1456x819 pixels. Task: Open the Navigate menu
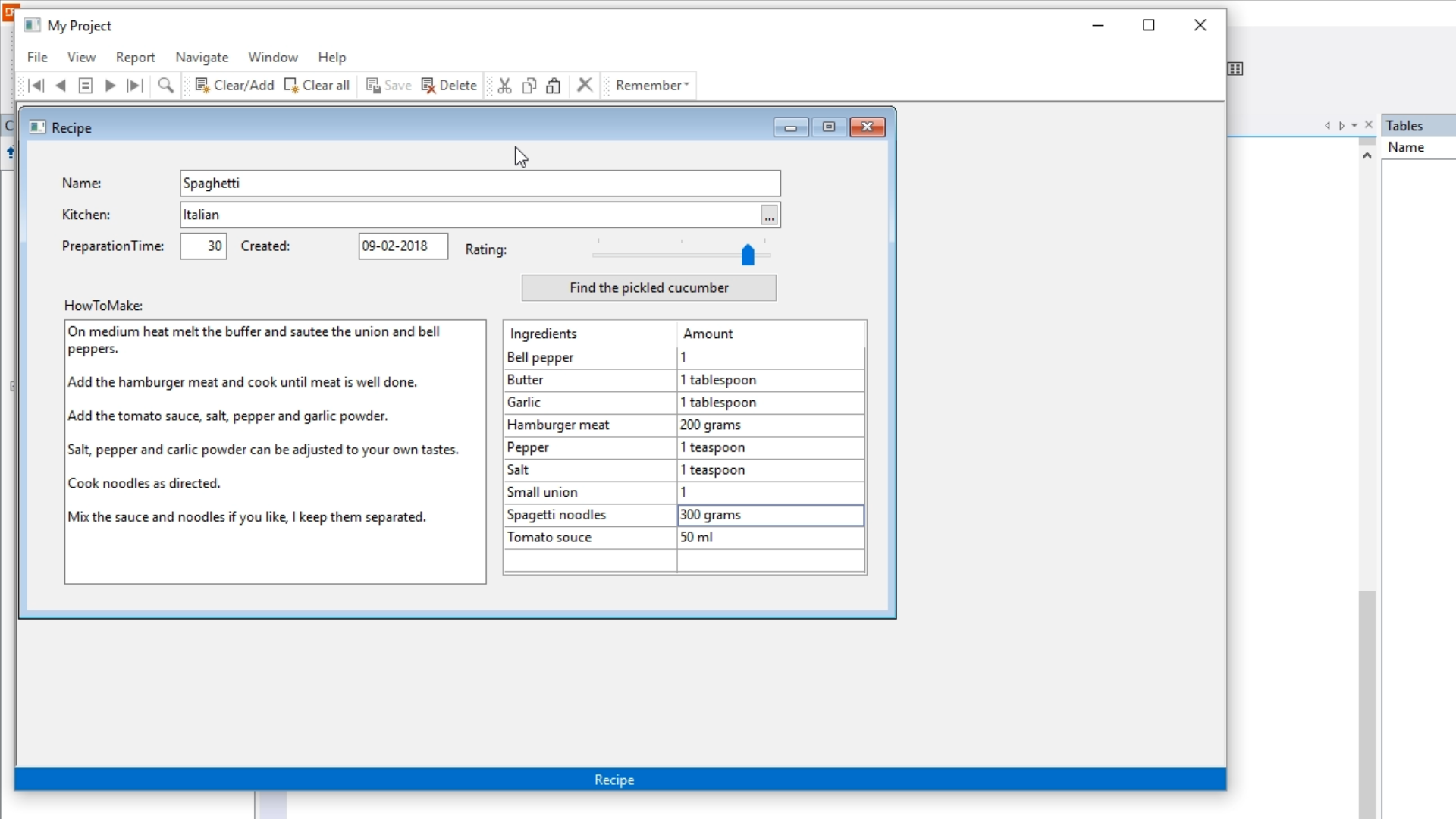click(202, 58)
